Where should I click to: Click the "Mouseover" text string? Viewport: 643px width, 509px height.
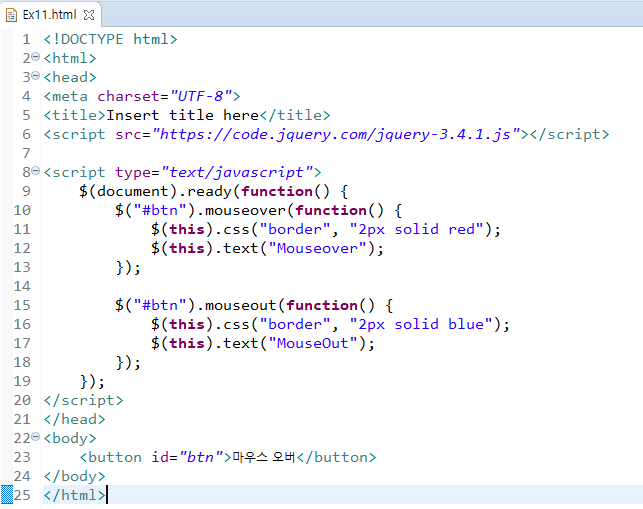click(317, 249)
